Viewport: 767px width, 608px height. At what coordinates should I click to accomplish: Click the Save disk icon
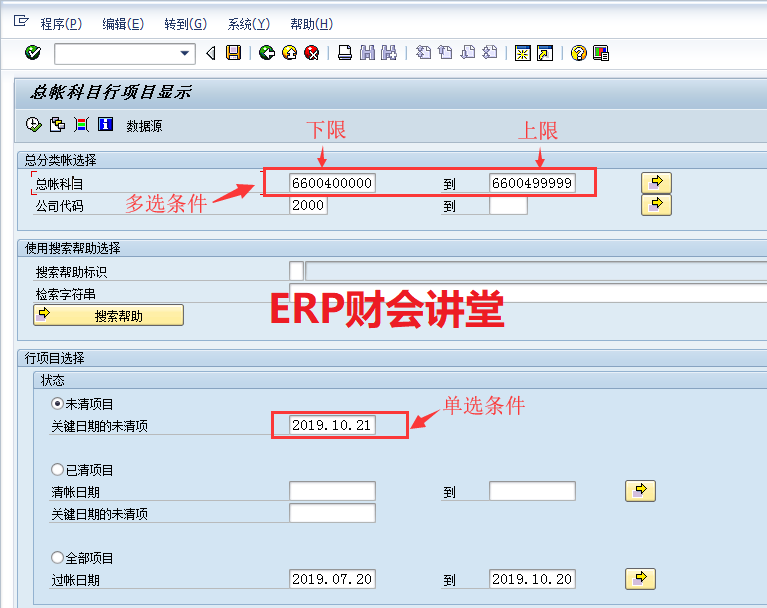coord(233,53)
